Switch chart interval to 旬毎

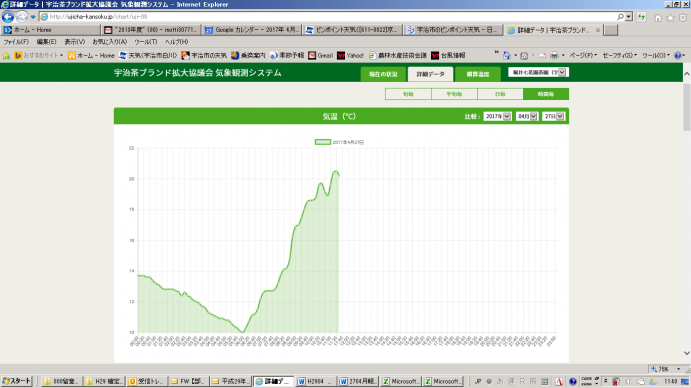[408, 94]
